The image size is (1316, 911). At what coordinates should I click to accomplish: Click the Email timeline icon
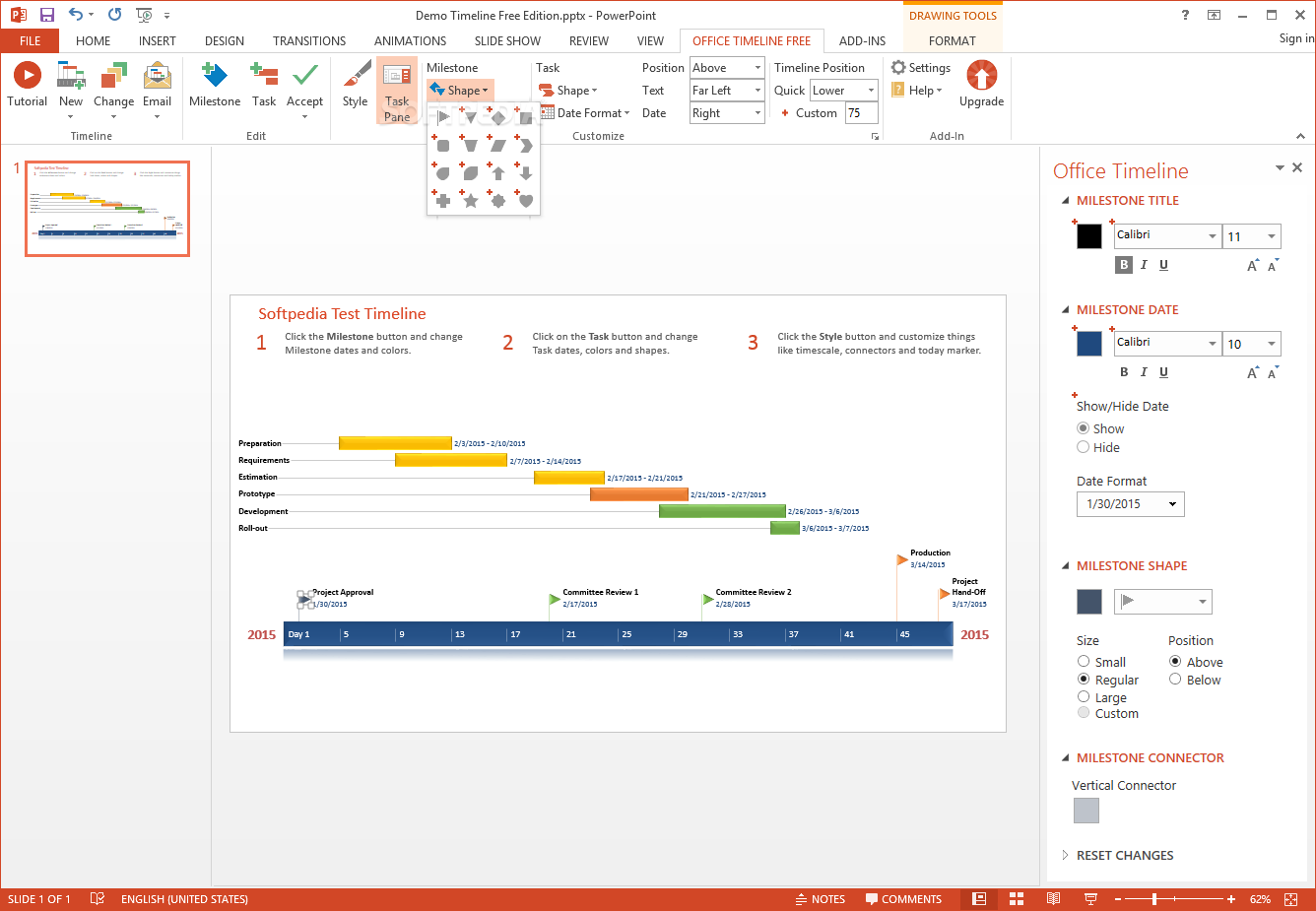(158, 77)
